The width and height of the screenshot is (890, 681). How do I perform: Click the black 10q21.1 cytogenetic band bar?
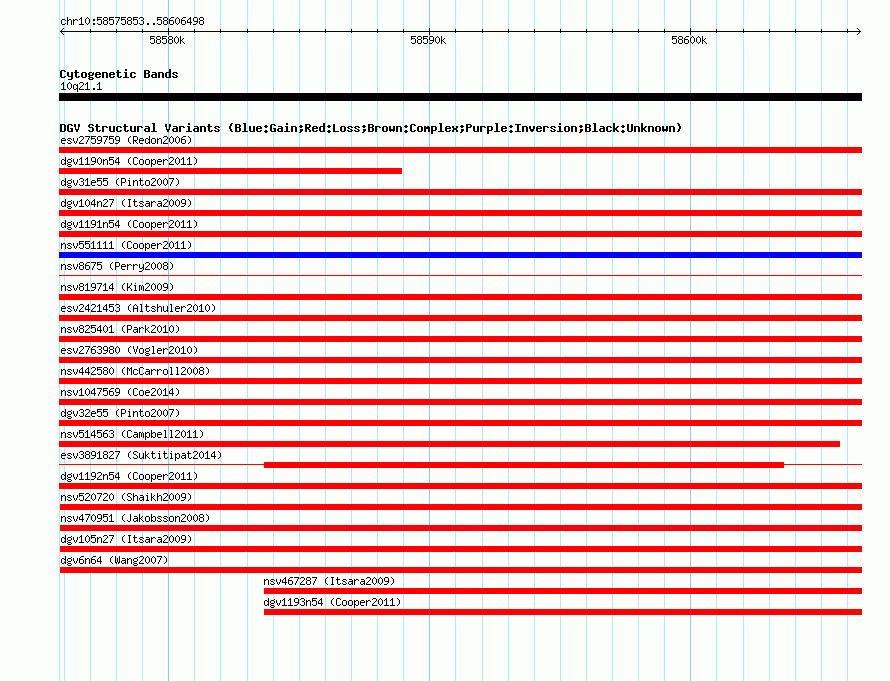(x=460, y=97)
